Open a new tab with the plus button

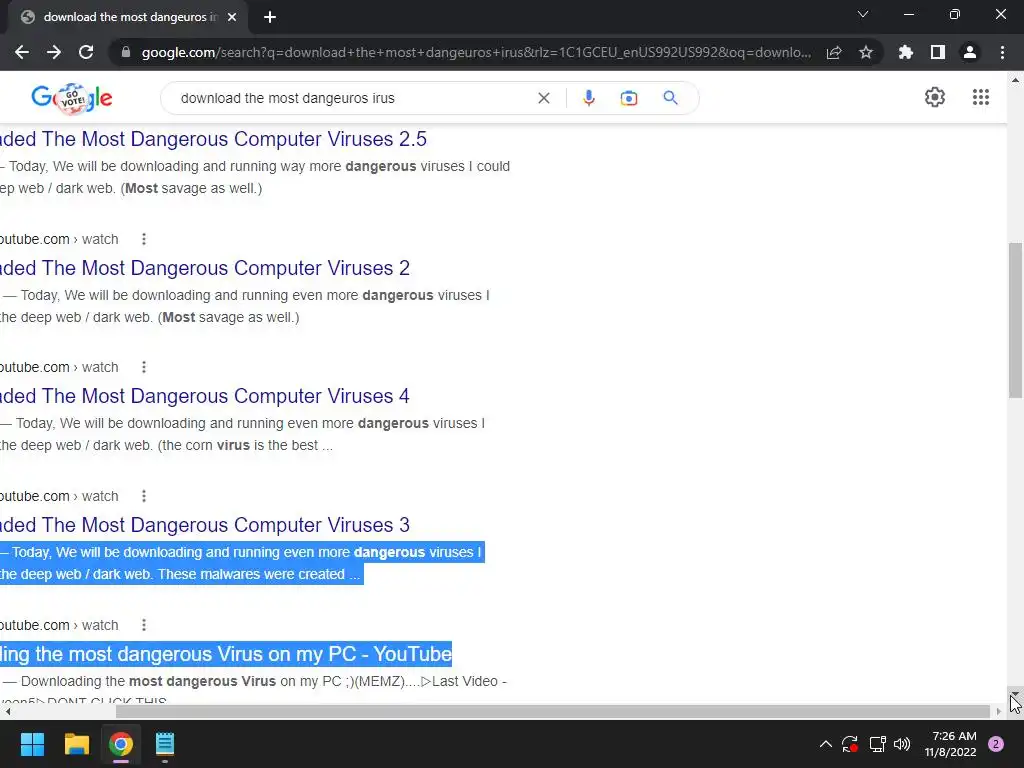pos(270,17)
